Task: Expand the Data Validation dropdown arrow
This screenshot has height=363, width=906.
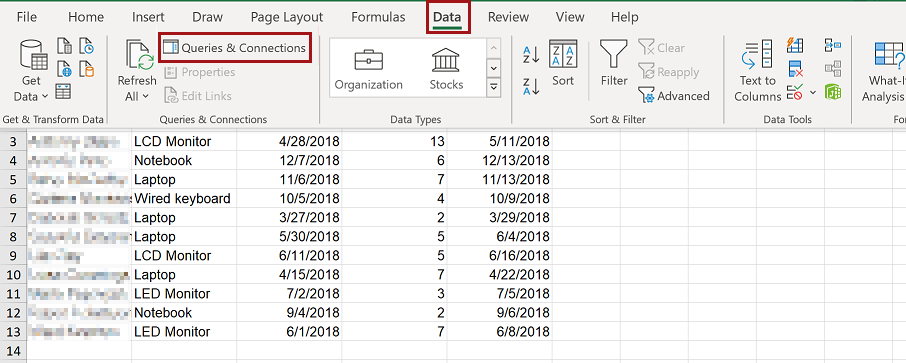Action: tap(812, 92)
